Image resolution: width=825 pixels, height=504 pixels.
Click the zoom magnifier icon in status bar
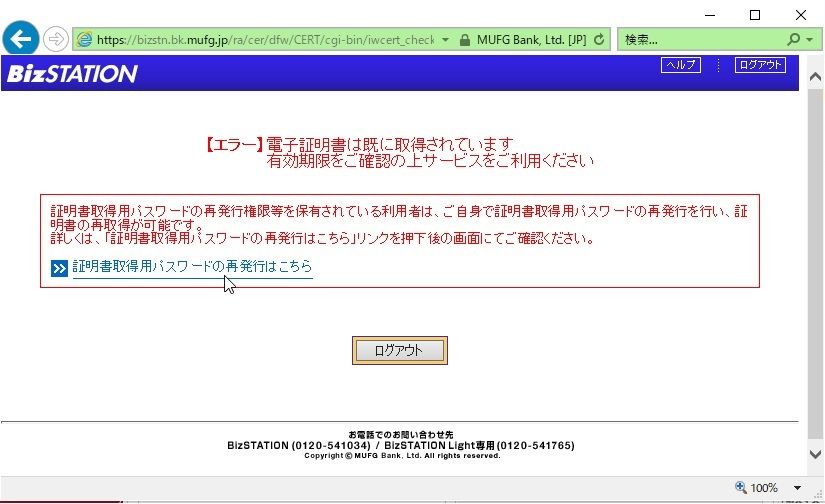pos(741,487)
